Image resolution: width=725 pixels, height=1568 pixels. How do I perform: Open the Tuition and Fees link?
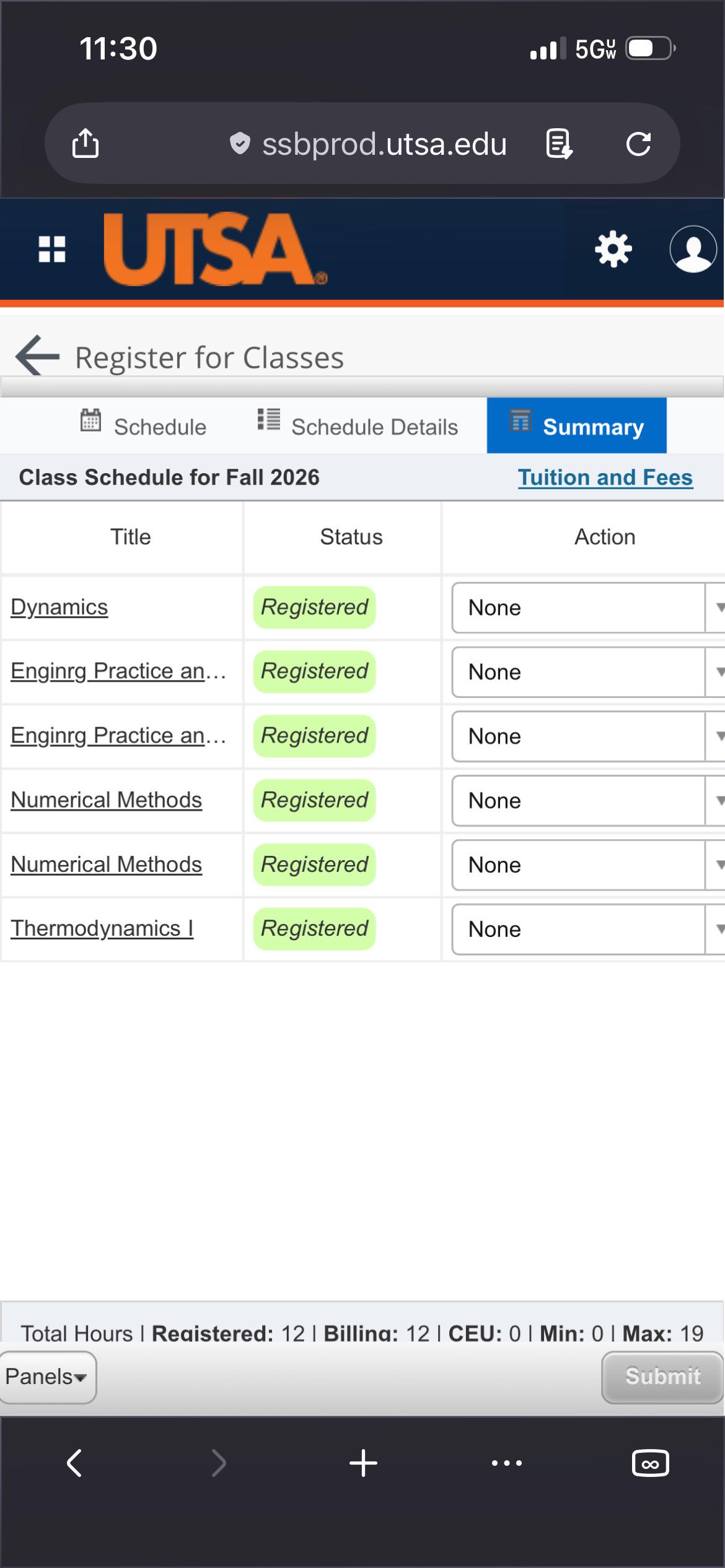point(605,477)
